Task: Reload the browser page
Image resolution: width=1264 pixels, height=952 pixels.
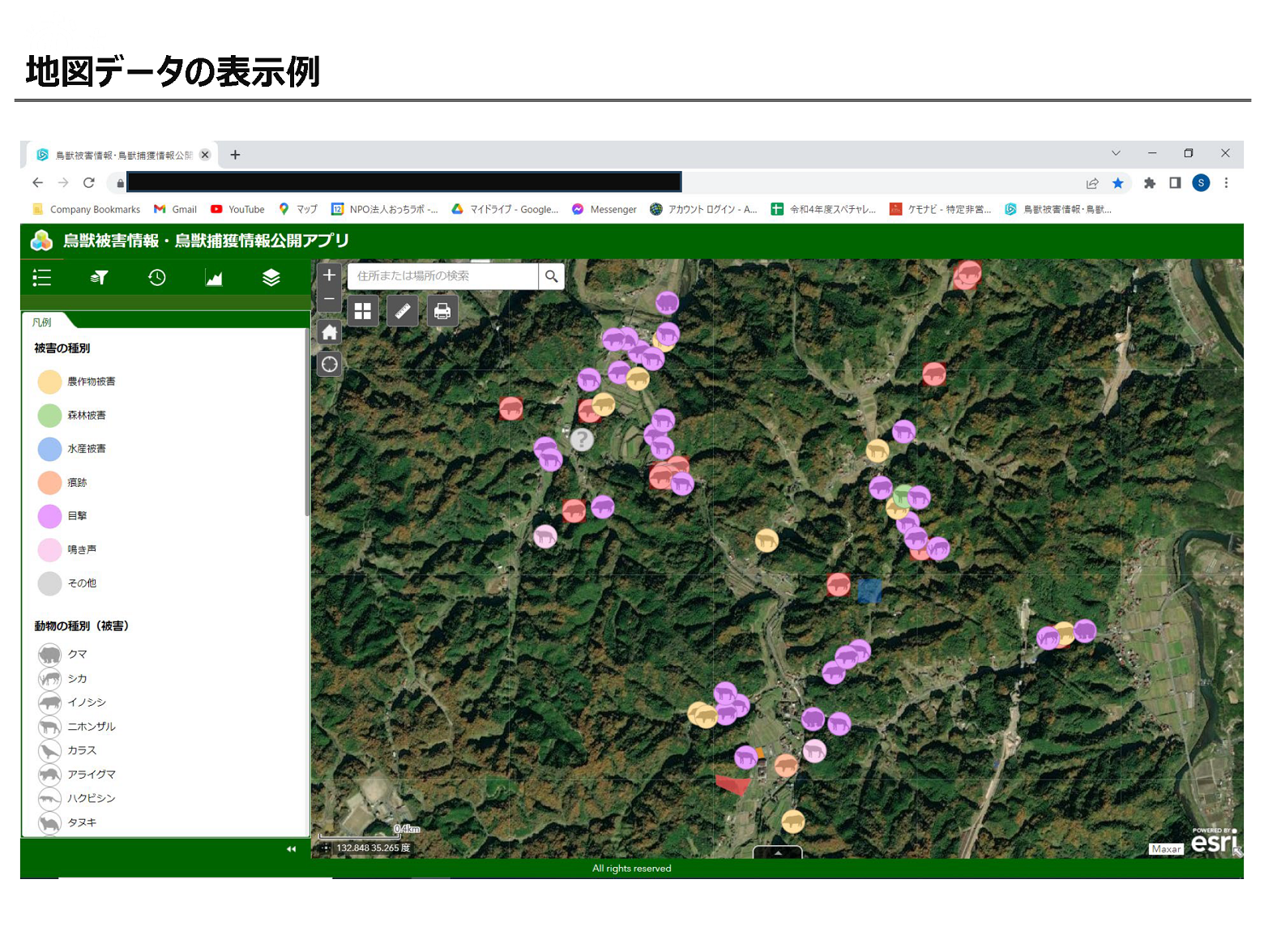Action: [x=89, y=183]
